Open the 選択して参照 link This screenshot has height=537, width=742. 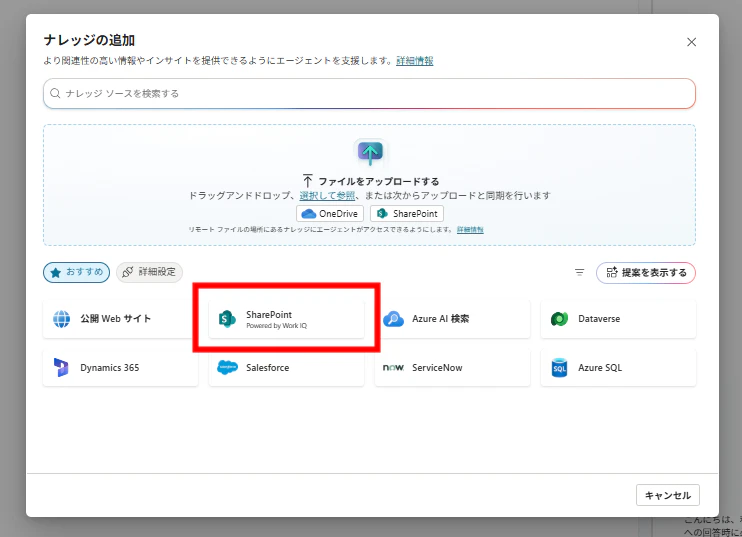pos(327,195)
